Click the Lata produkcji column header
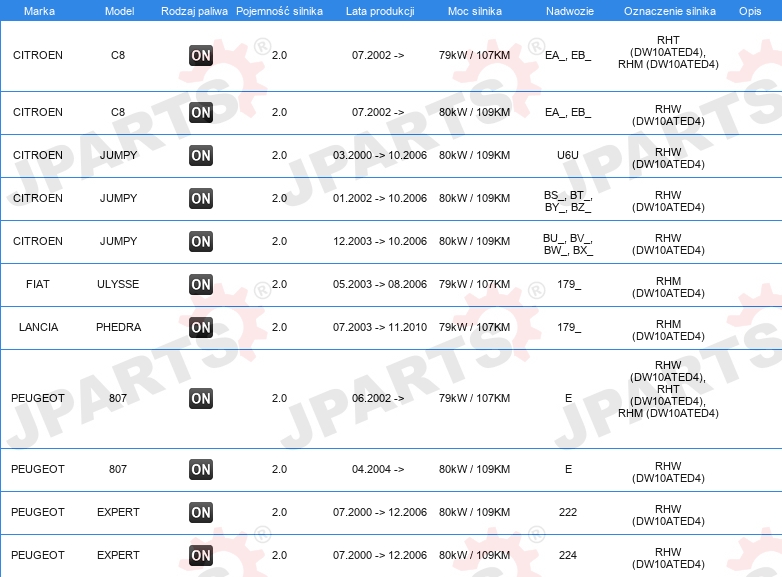Screen dimensions: 782x577 click(380, 11)
